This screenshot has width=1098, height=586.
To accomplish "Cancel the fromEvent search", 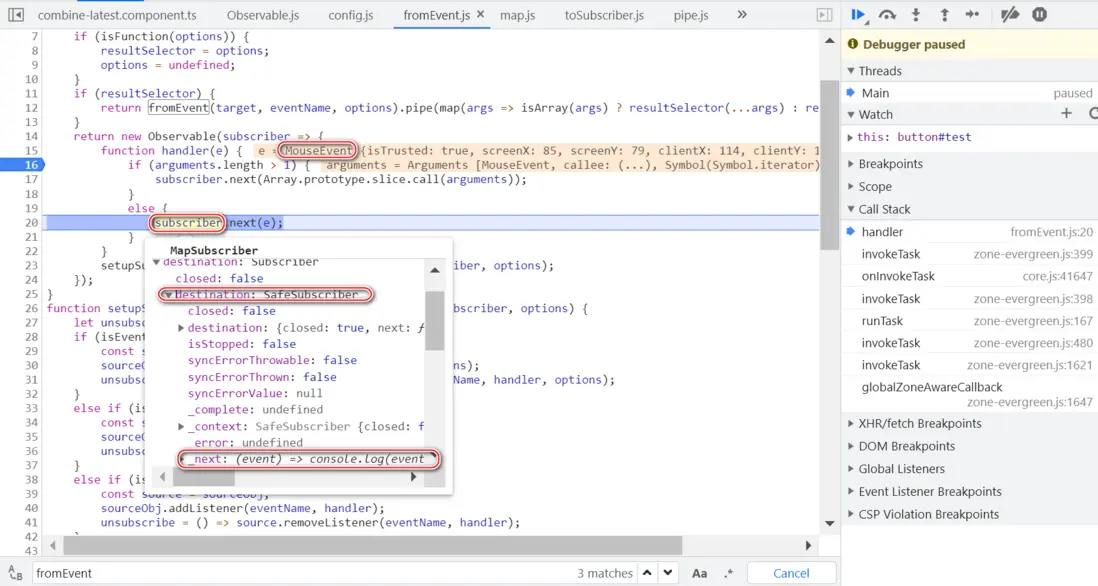I will pyautogui.click(x=791, y=573).
